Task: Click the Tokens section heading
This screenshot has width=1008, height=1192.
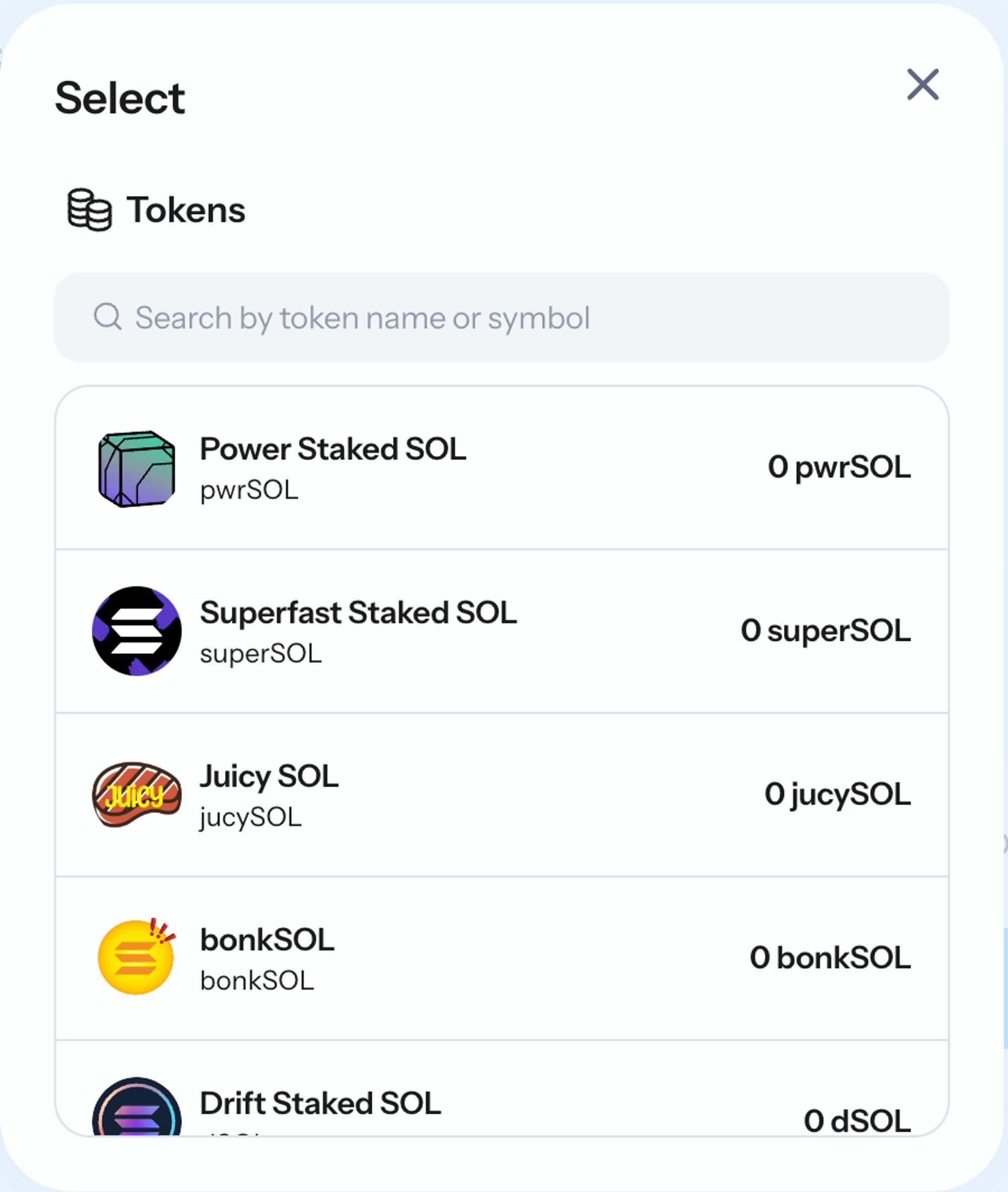Action: pos(185,210)
